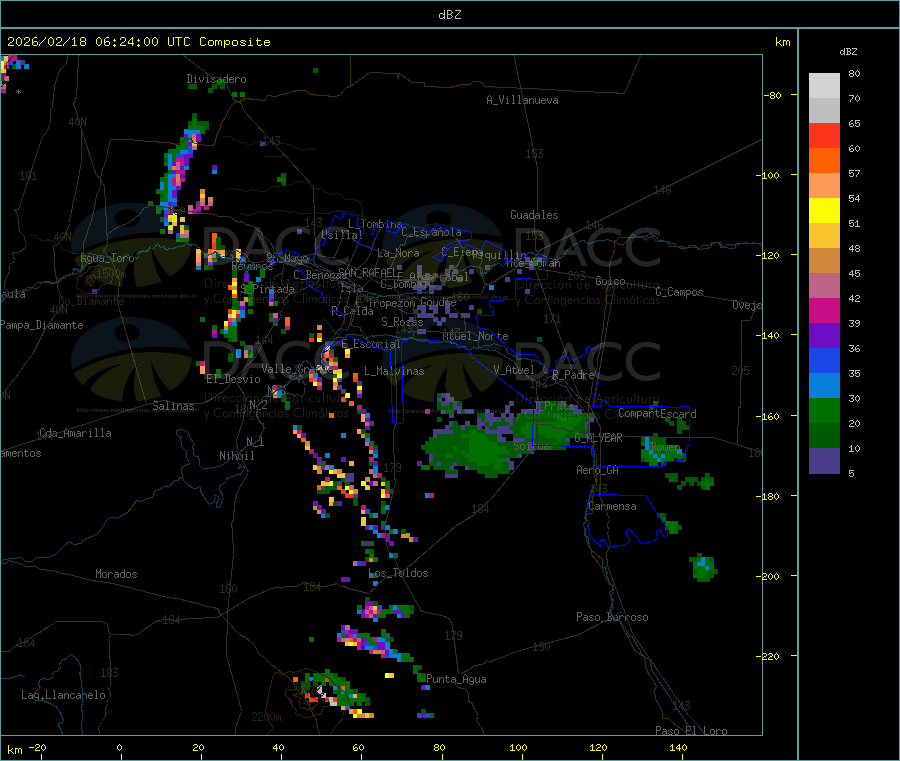Image resolution: width=900 pixels, height=761 pixels.
Task: Click the purple 10 dBZ legend swatch
Action: click(x=824, y=461)
